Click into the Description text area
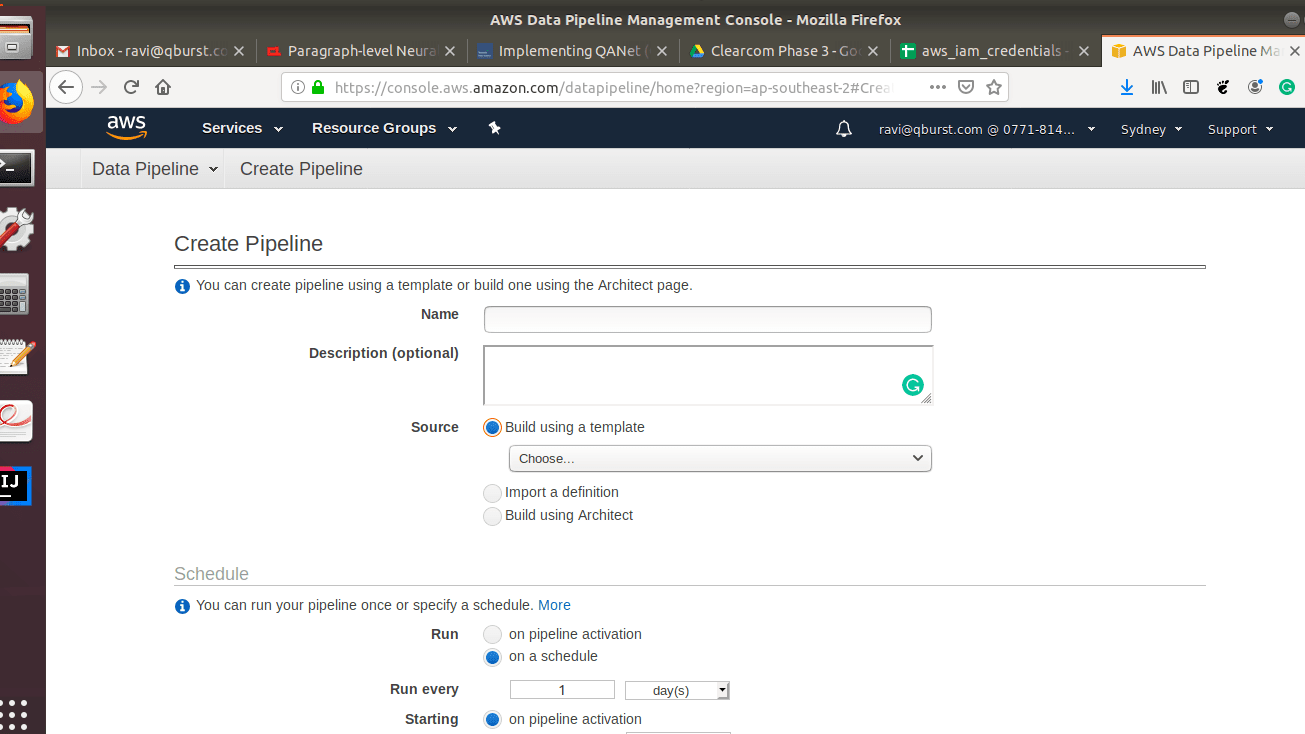Image resolution: width=1305 pixels, height=734 pixels. click(x=708, y=375)
